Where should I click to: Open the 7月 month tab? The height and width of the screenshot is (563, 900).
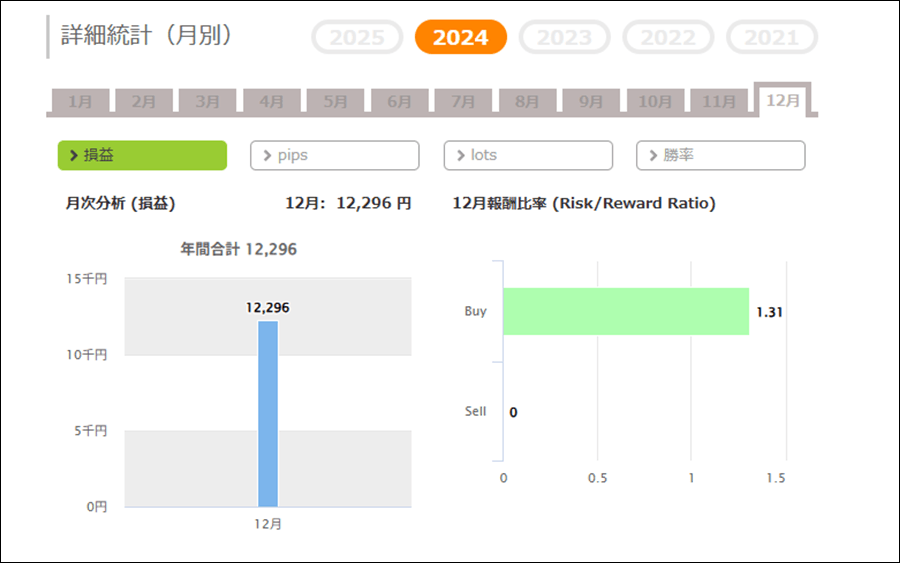pyautogui.click(x=463, y=102)
